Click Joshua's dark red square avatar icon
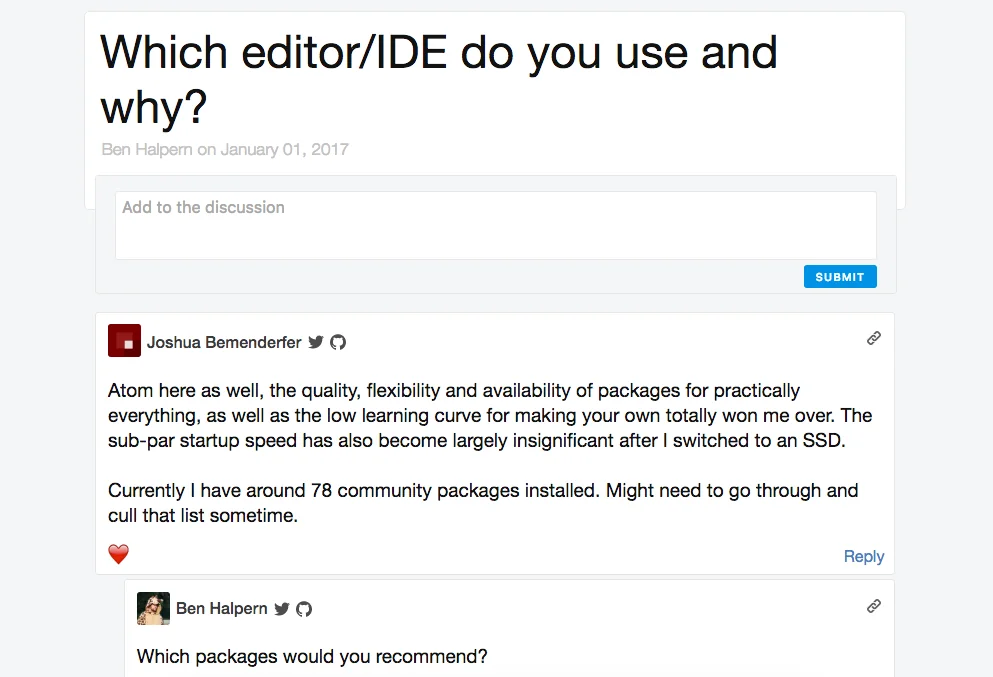The width and height of the screenshot is (993, 677). (x=124, y=340)
